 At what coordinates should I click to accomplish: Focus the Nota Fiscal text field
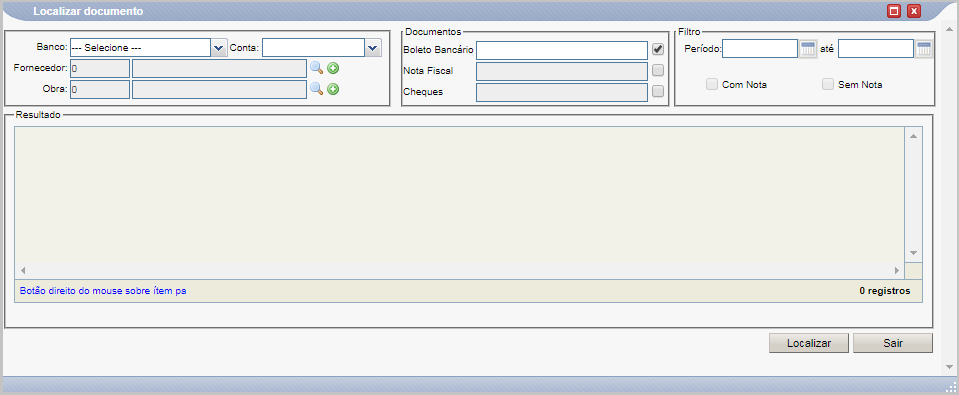pyautogui.click(x=561, y=72)
